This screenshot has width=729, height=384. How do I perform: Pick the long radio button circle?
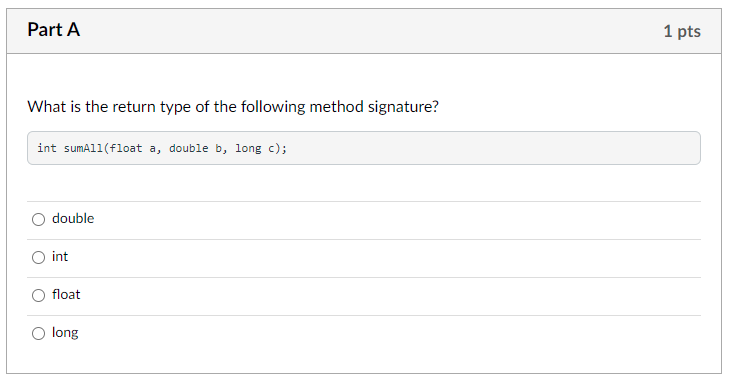point(38,333)
